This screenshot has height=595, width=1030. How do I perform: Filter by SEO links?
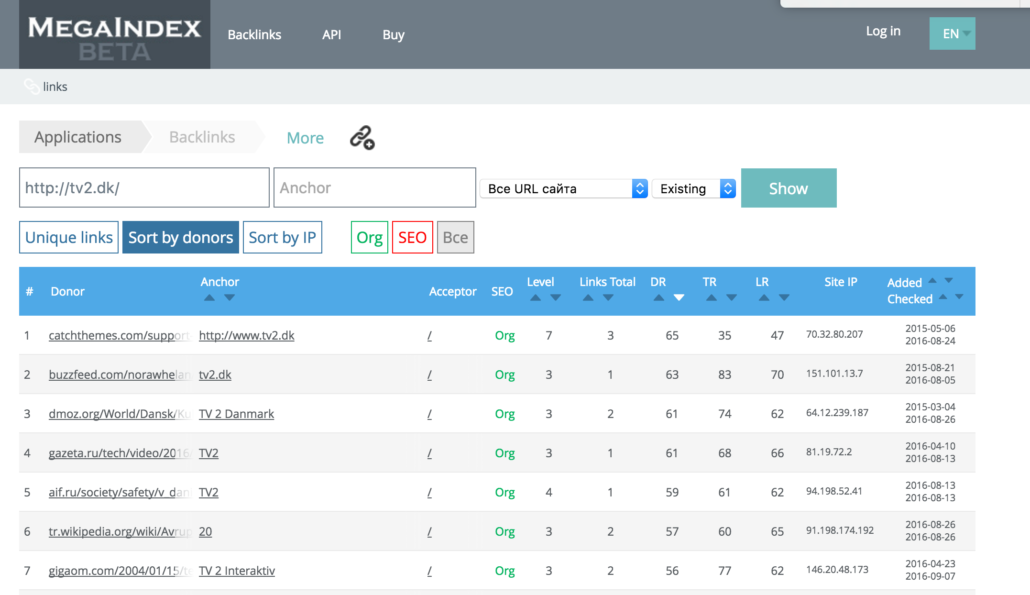[413, 237]
